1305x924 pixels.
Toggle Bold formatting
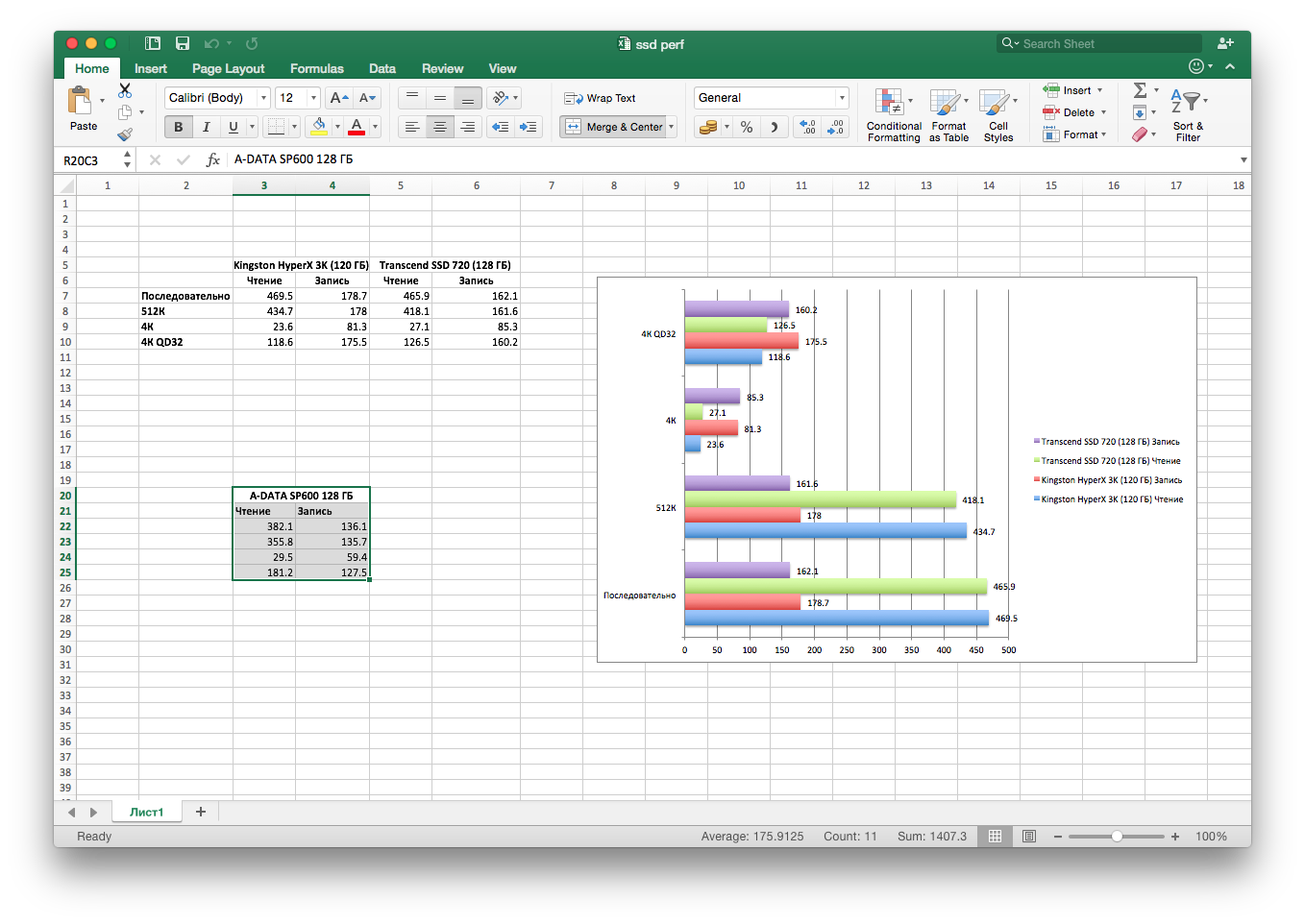[178, 127]
